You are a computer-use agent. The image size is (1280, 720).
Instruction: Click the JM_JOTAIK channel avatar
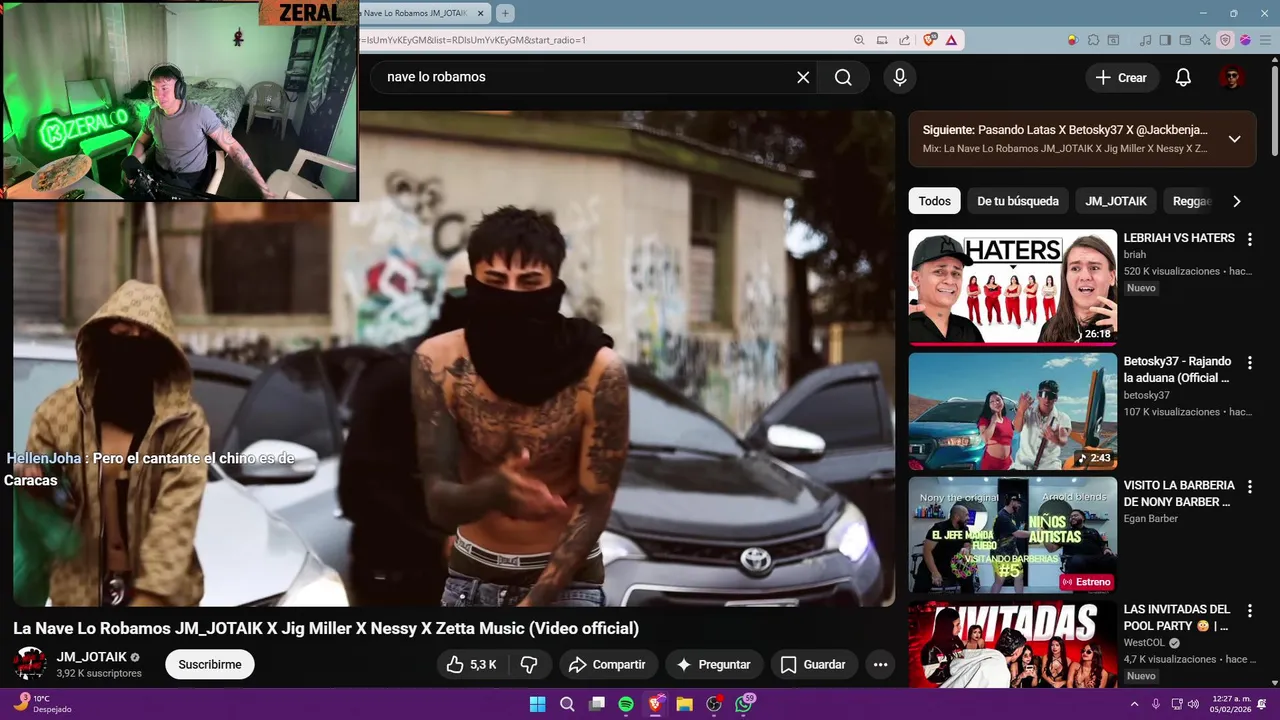[29, 664]
